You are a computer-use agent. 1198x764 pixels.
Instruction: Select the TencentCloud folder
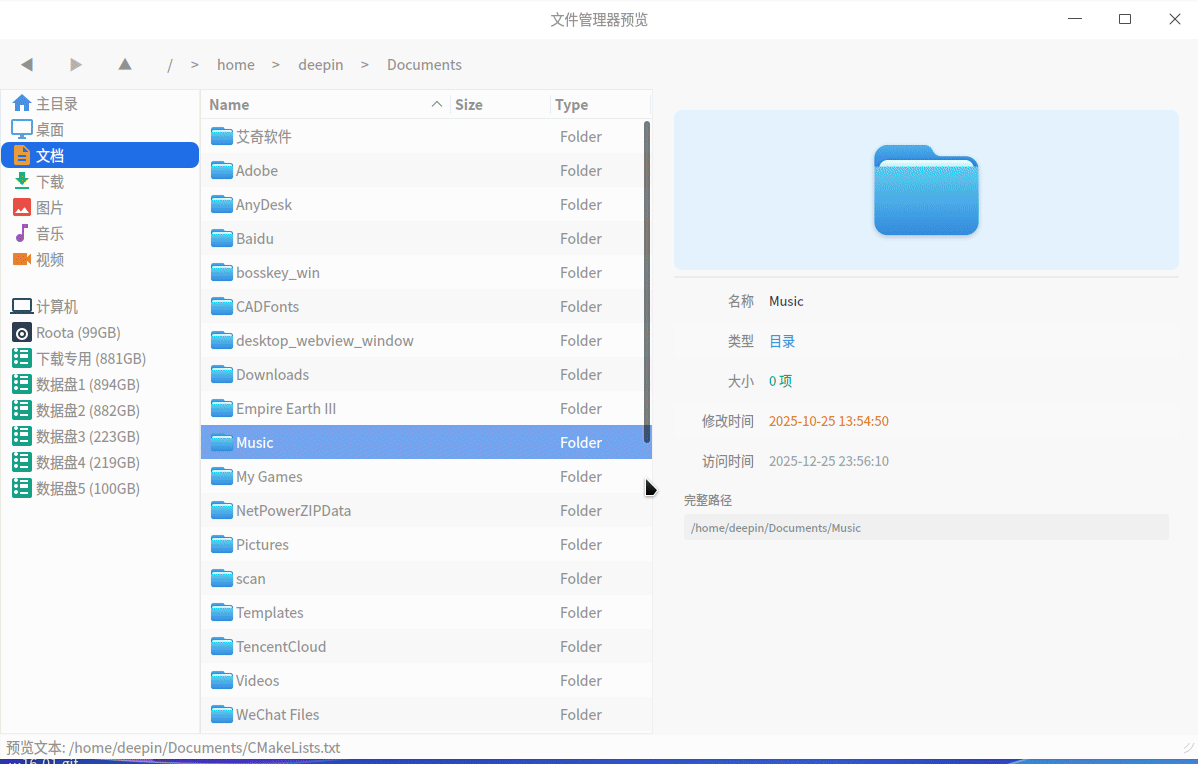pyautogui.click(x=426, y=647)
